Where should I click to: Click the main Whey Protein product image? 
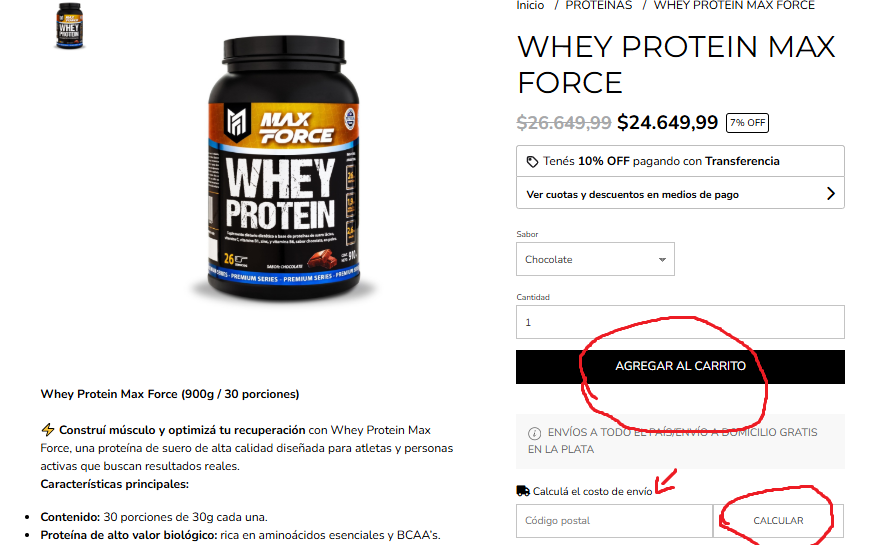[283, 167]
